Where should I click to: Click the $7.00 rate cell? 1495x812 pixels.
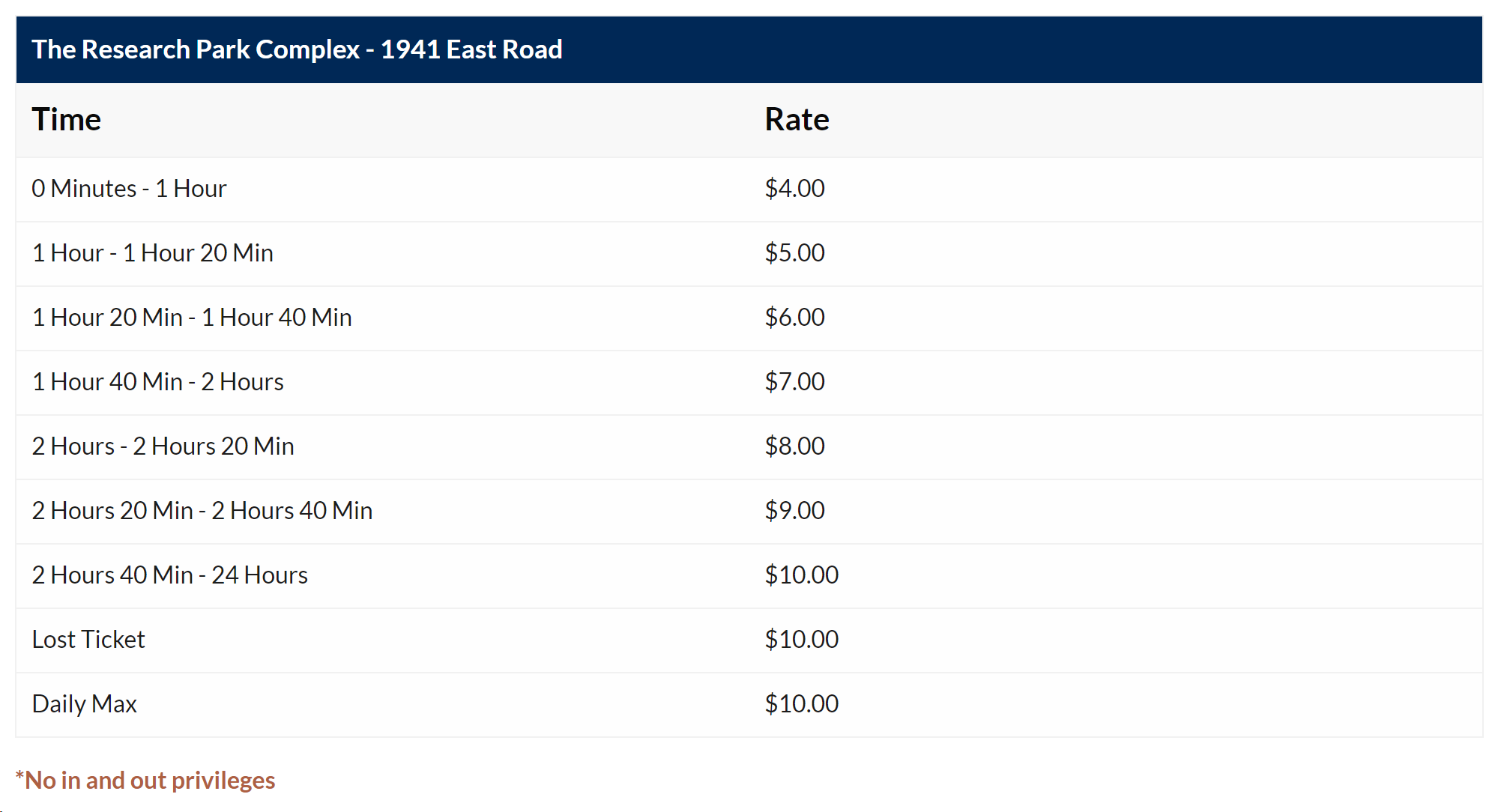pos(794,382)
